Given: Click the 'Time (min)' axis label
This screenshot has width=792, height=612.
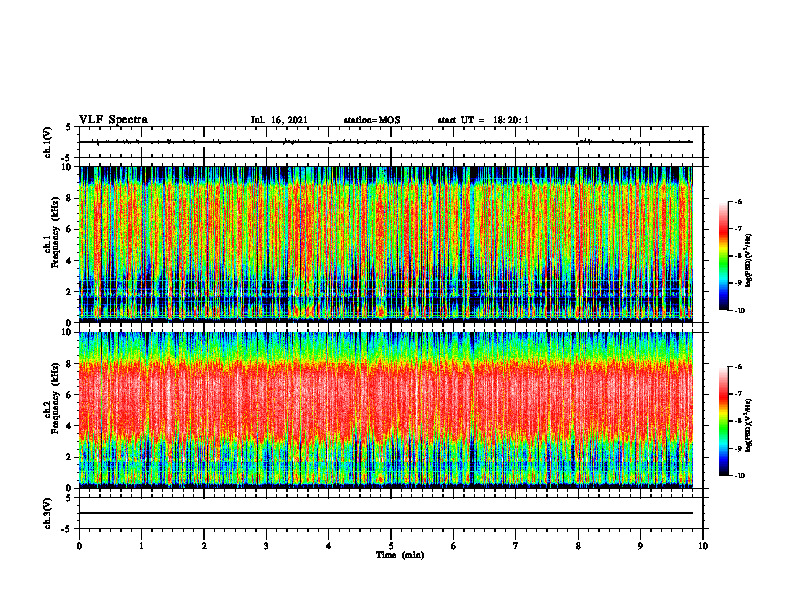Looking at the screenshot, I should (400, 555).
